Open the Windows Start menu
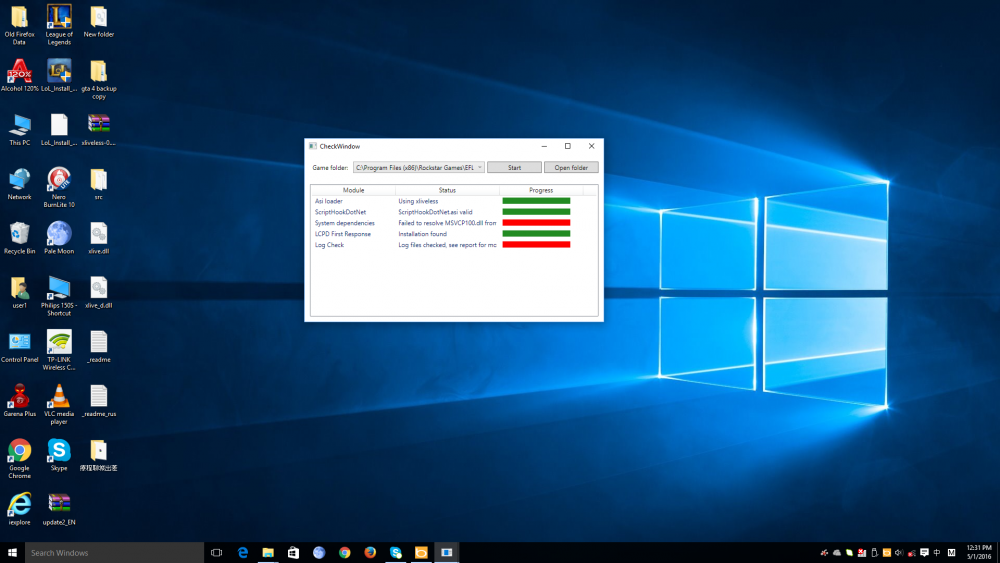 (x=12, y=552)
